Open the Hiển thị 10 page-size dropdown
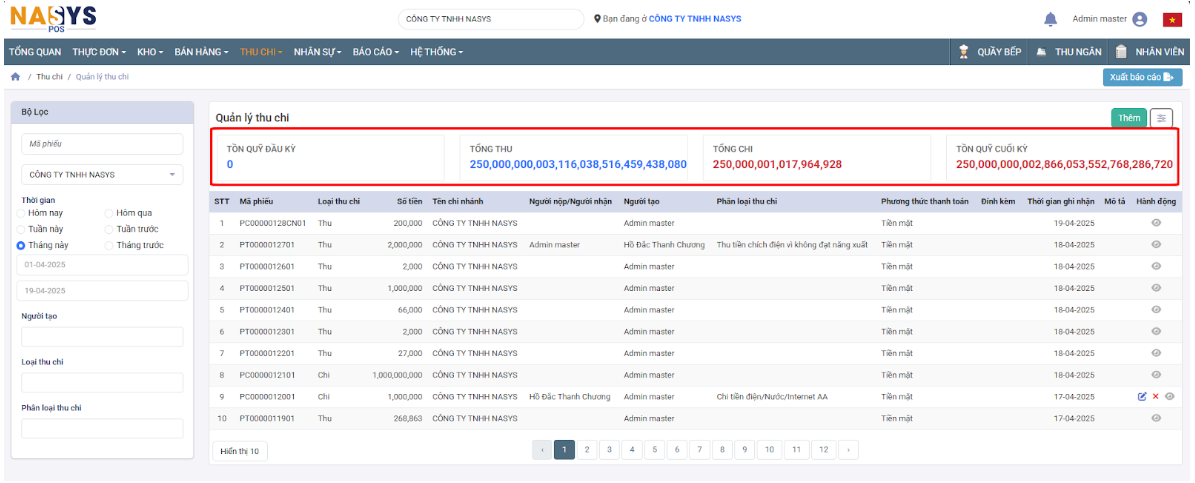This screenshot has height=483, width=1195. (239, 451)
